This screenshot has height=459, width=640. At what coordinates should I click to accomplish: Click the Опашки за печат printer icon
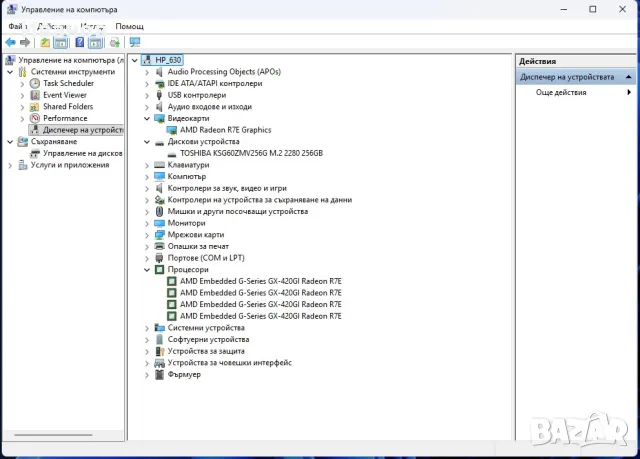pyautogui.click(x=159, y=246)
